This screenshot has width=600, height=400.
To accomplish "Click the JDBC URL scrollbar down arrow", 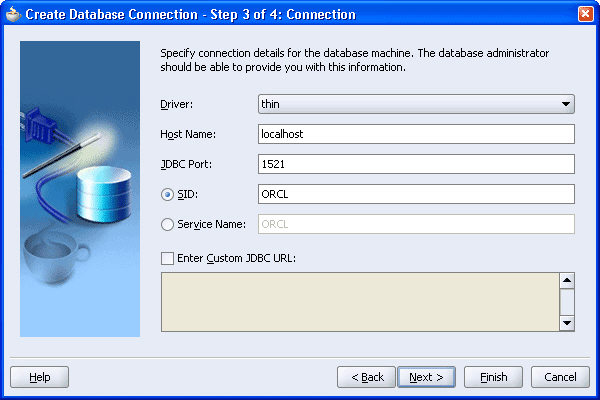I will [567, 323].
